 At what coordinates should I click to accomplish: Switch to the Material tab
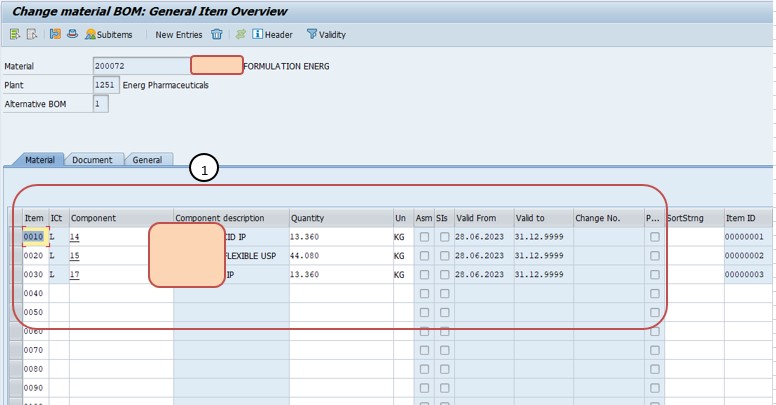[40, 160]
